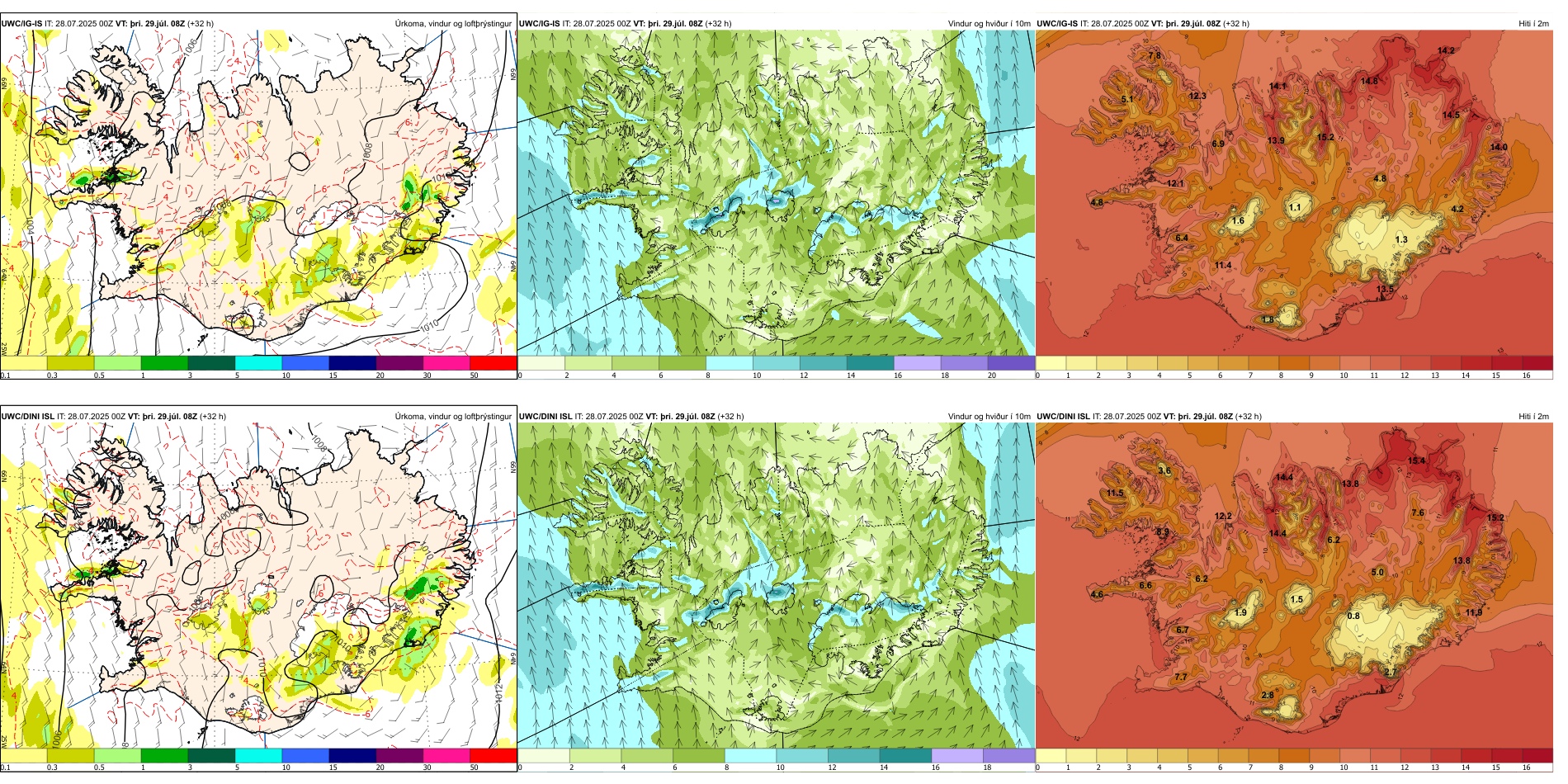
Task: Click 11.4 temperature label on IG-IS map
Action: pos(1223,265)
